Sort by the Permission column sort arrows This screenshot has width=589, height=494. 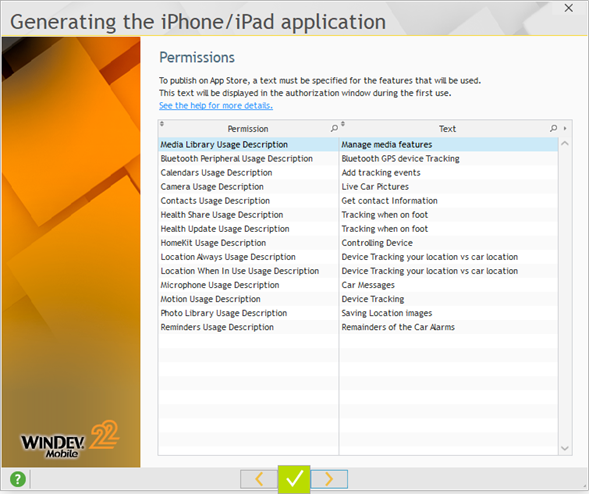tap(162, 124)
